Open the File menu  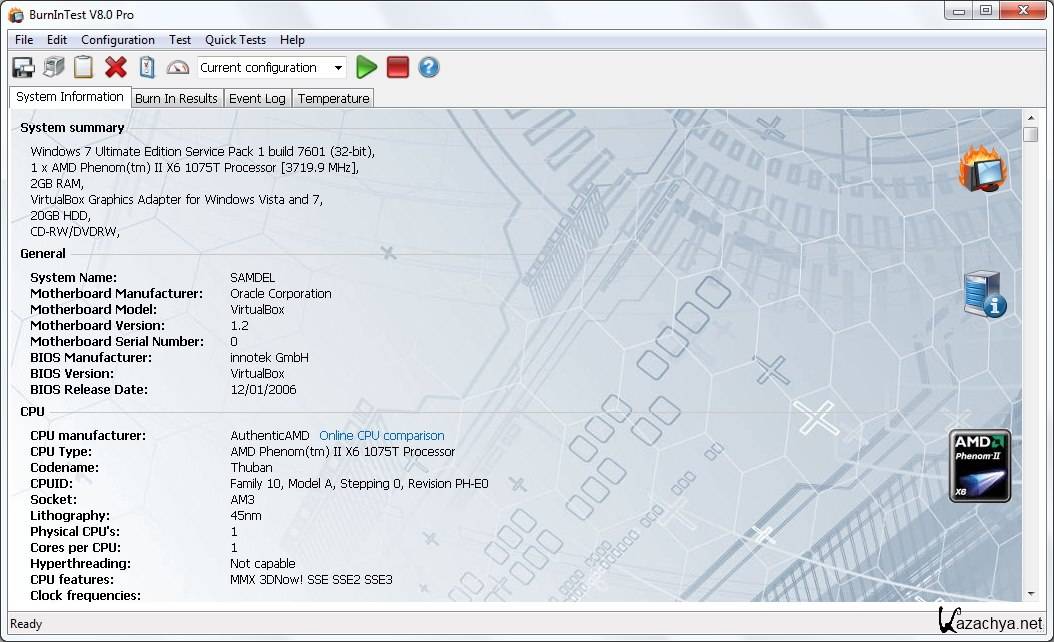coord(24,40)
